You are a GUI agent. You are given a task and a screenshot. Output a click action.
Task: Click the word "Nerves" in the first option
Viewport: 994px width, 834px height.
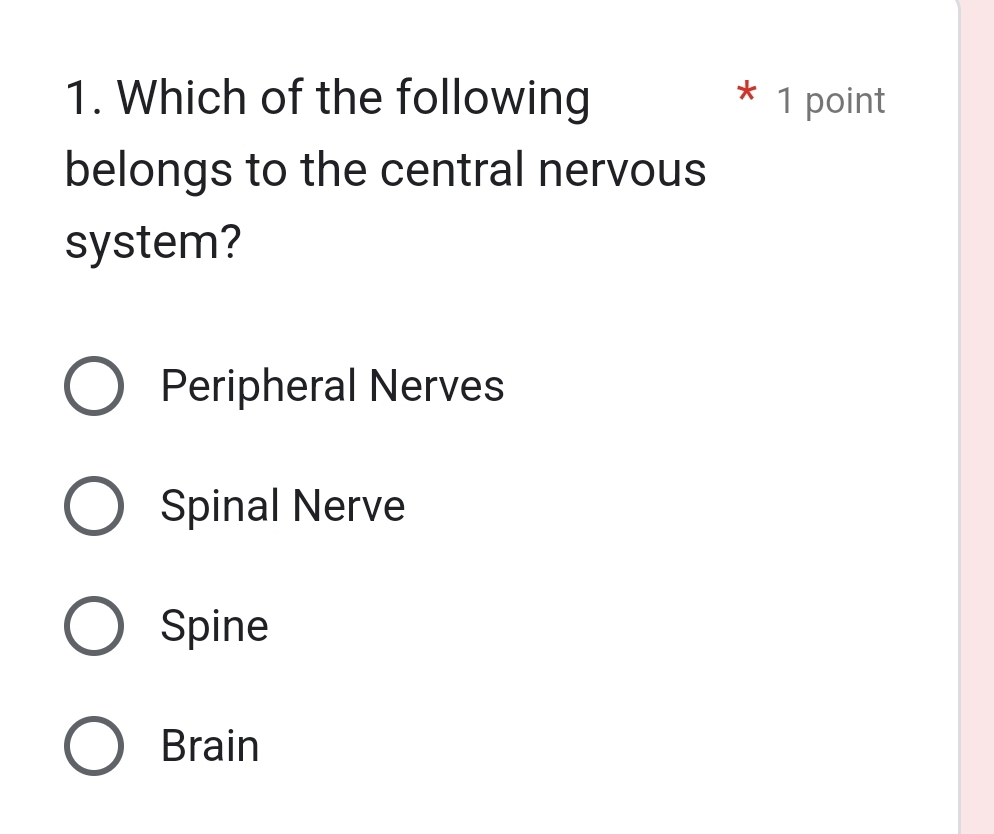click(437, 386)
